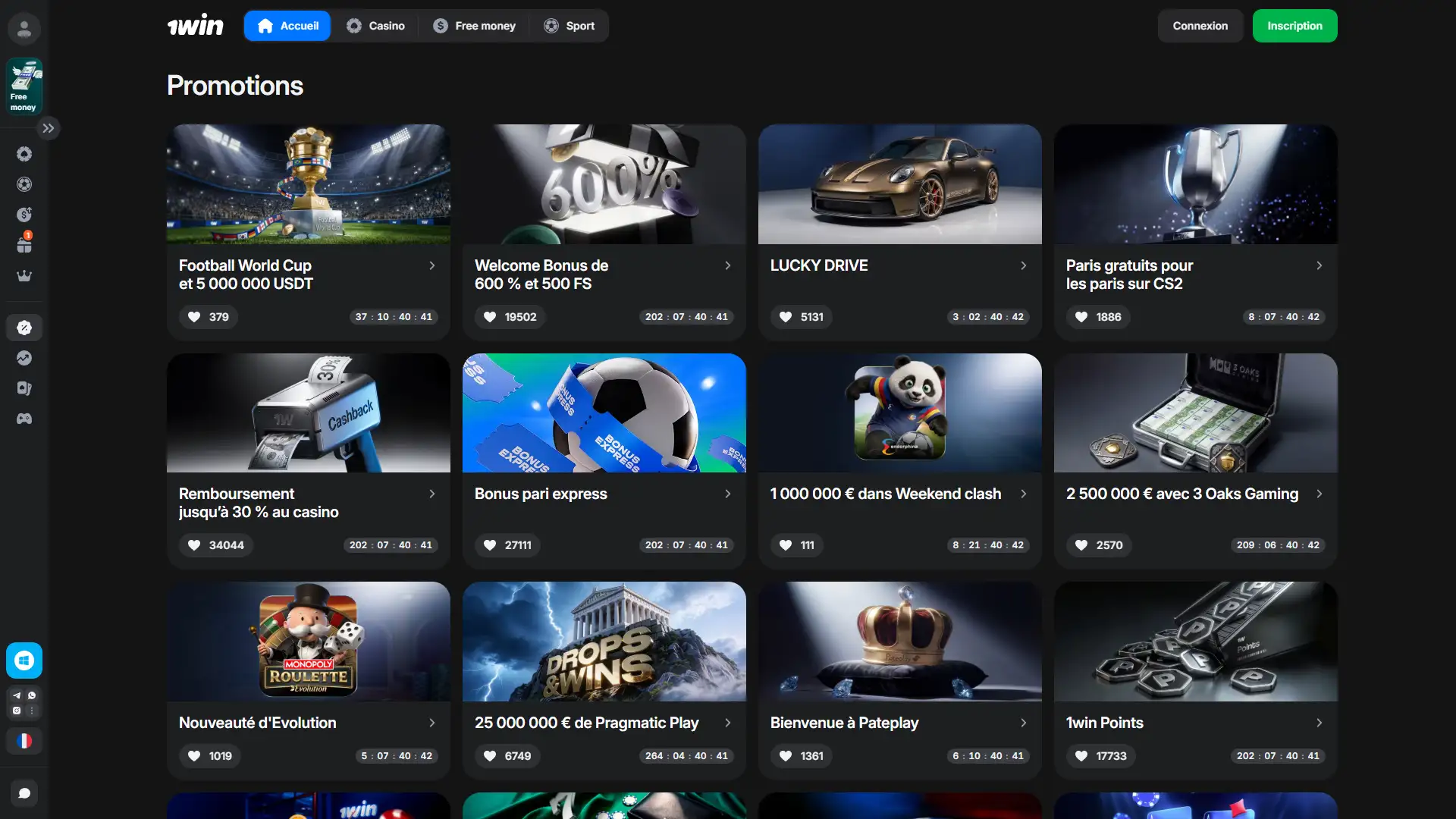Open Weekend clash chevron arrow
Screen dimensions: 1456x819
pos(1024,494)
